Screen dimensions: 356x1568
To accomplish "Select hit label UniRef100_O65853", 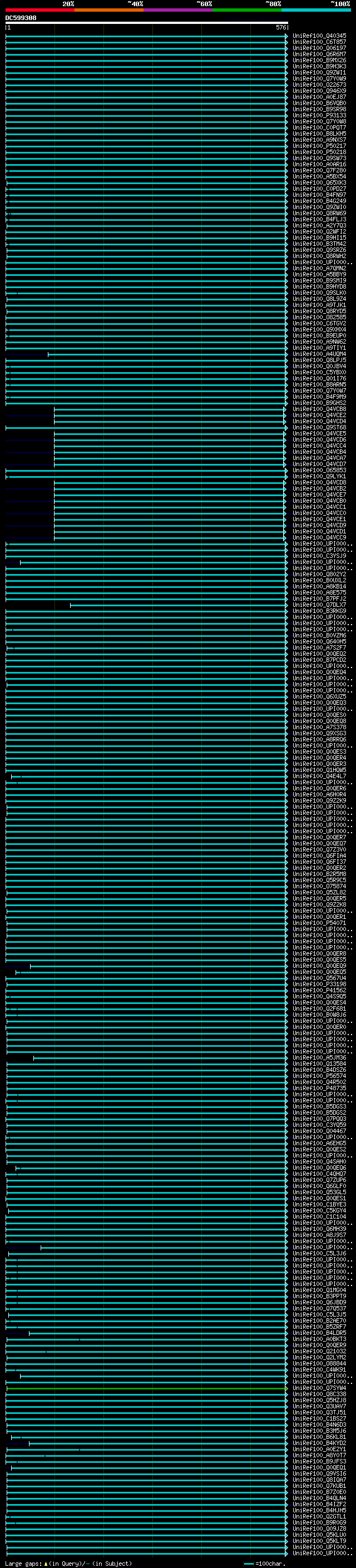I will click(319, 471).
